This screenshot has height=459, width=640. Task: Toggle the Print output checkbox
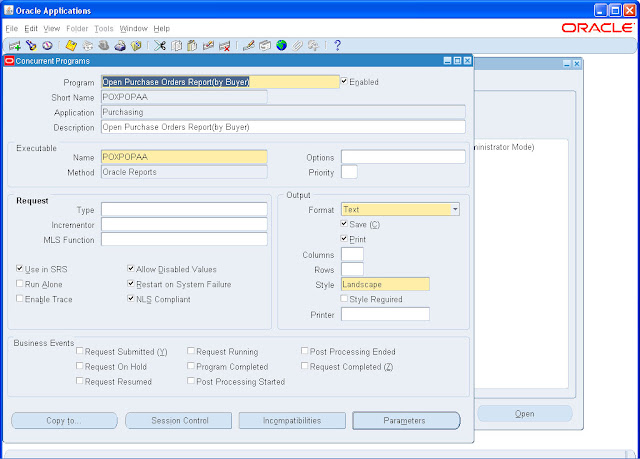pyautogui.click(x=344, y=239)
